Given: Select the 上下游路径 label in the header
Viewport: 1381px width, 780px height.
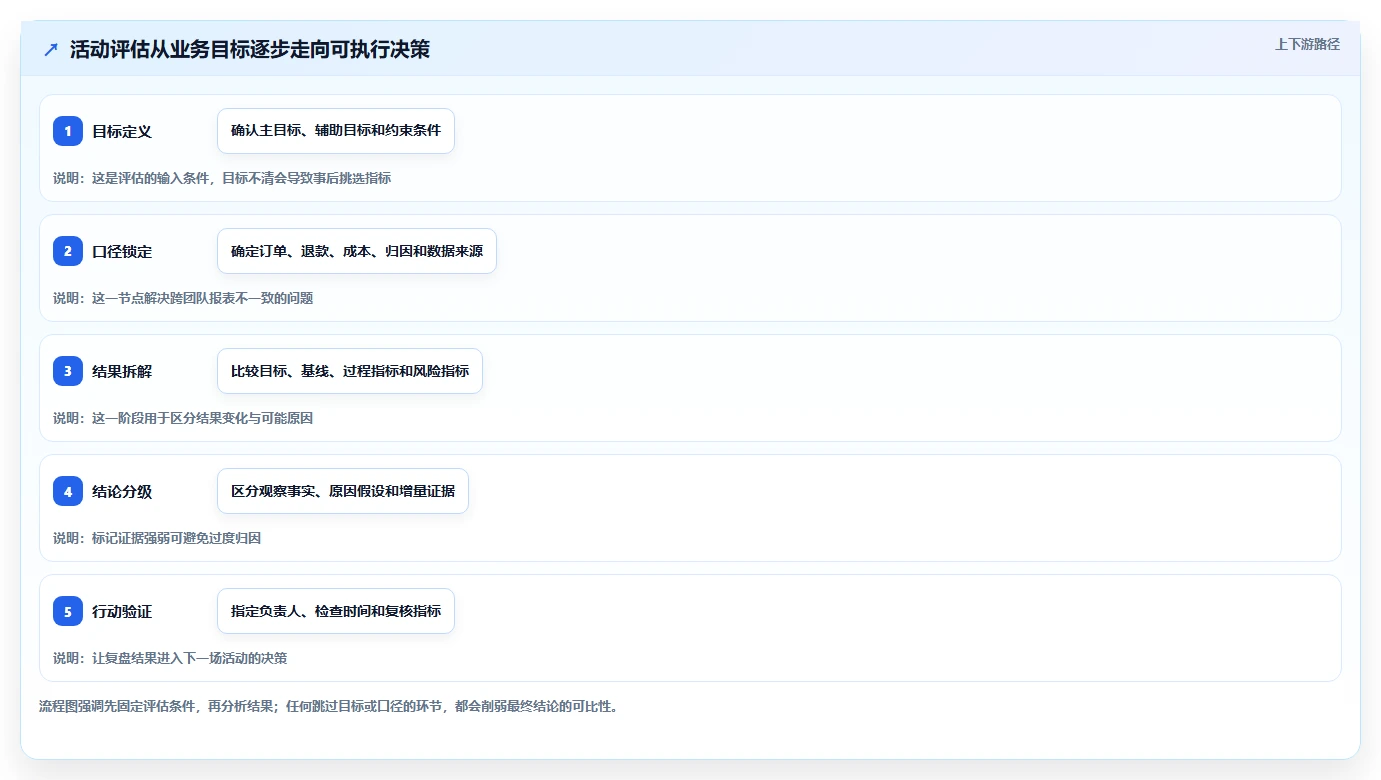Looking at the screenshot, I should pyautogui.click(x=1307, y=44).
